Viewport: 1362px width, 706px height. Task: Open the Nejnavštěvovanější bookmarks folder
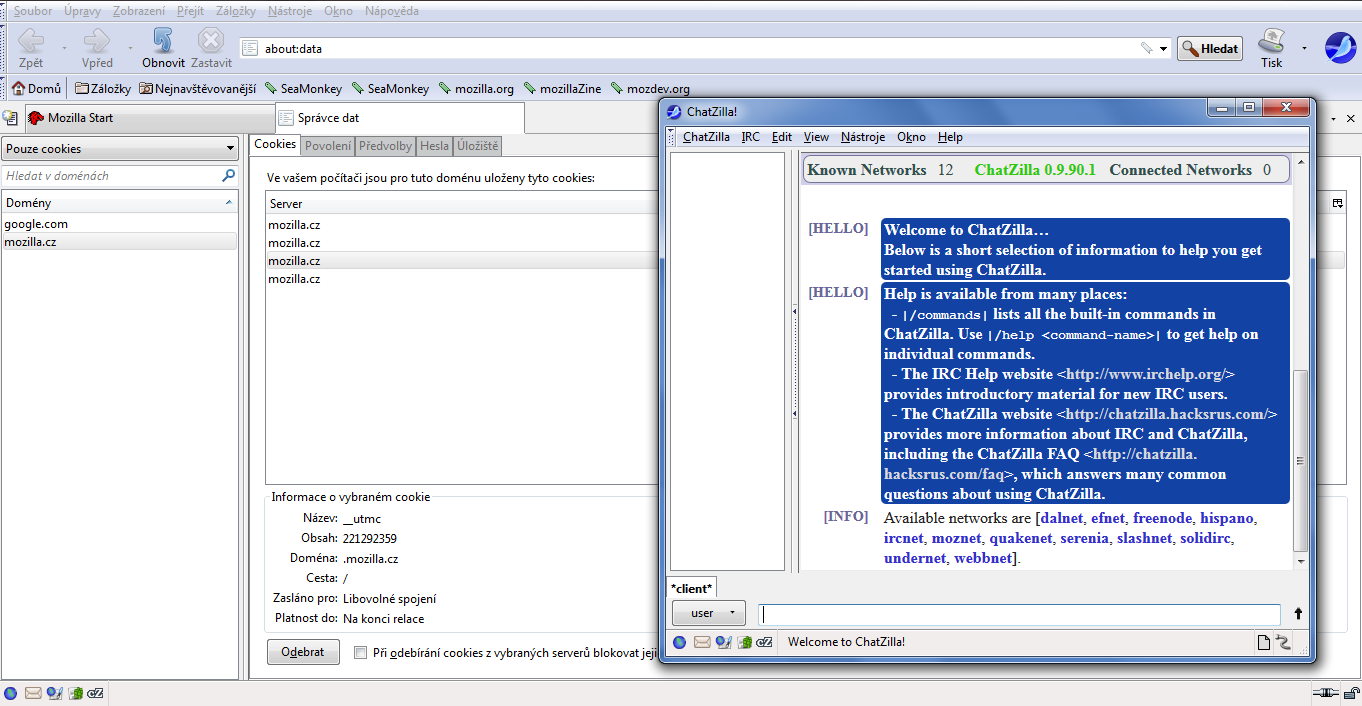click(x=198, y=89)
